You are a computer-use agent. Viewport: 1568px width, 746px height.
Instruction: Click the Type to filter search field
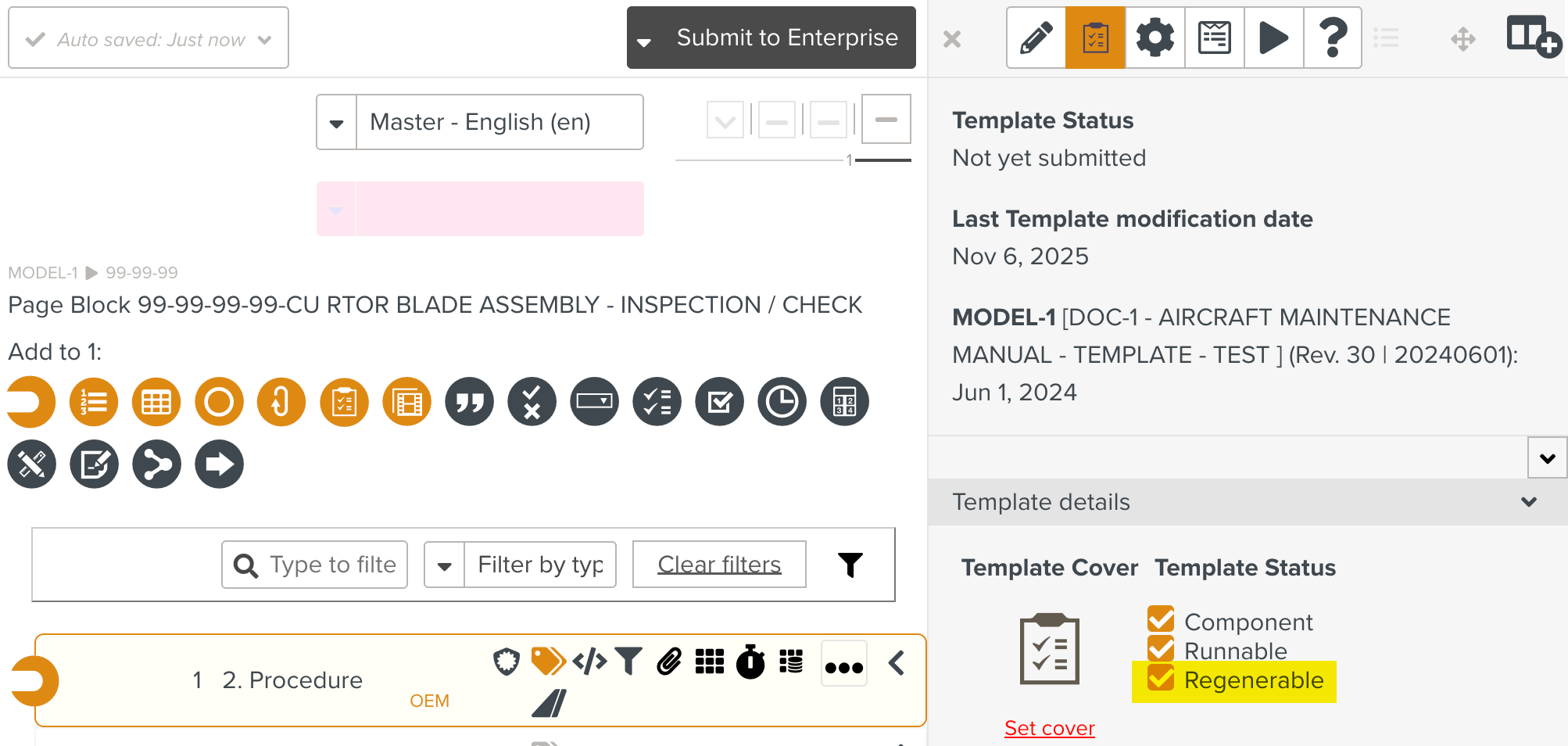[x=331, y=565]
